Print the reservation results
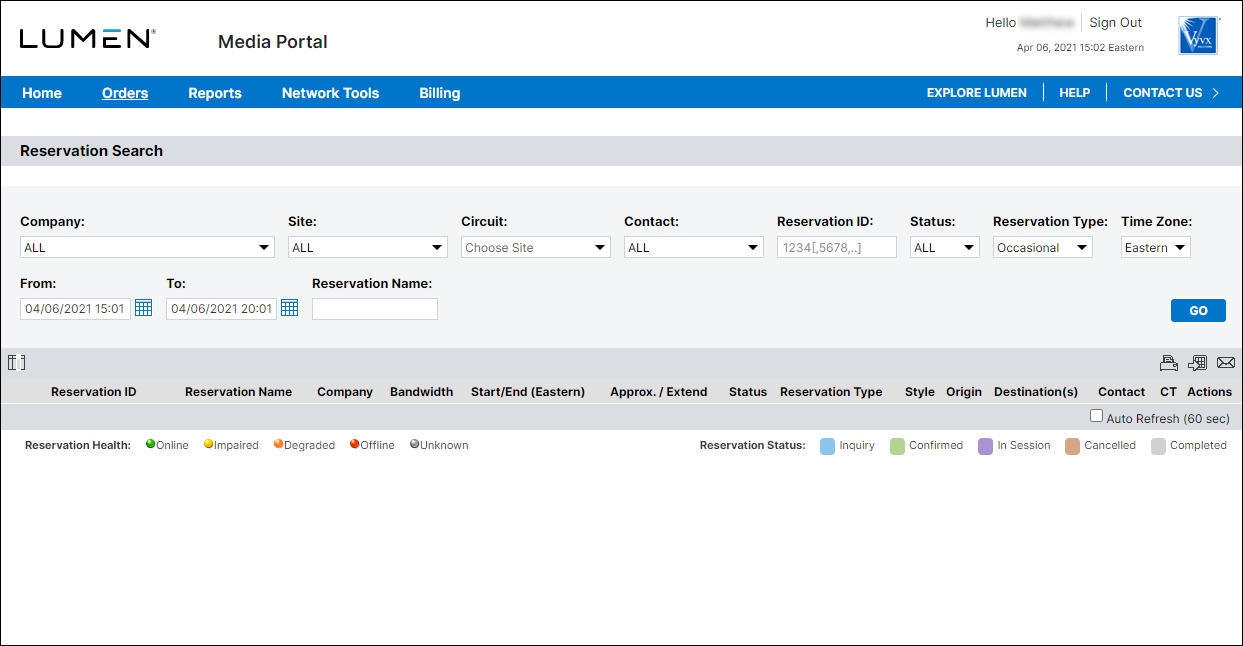1243x646 pixels. tap(1168, 362)
